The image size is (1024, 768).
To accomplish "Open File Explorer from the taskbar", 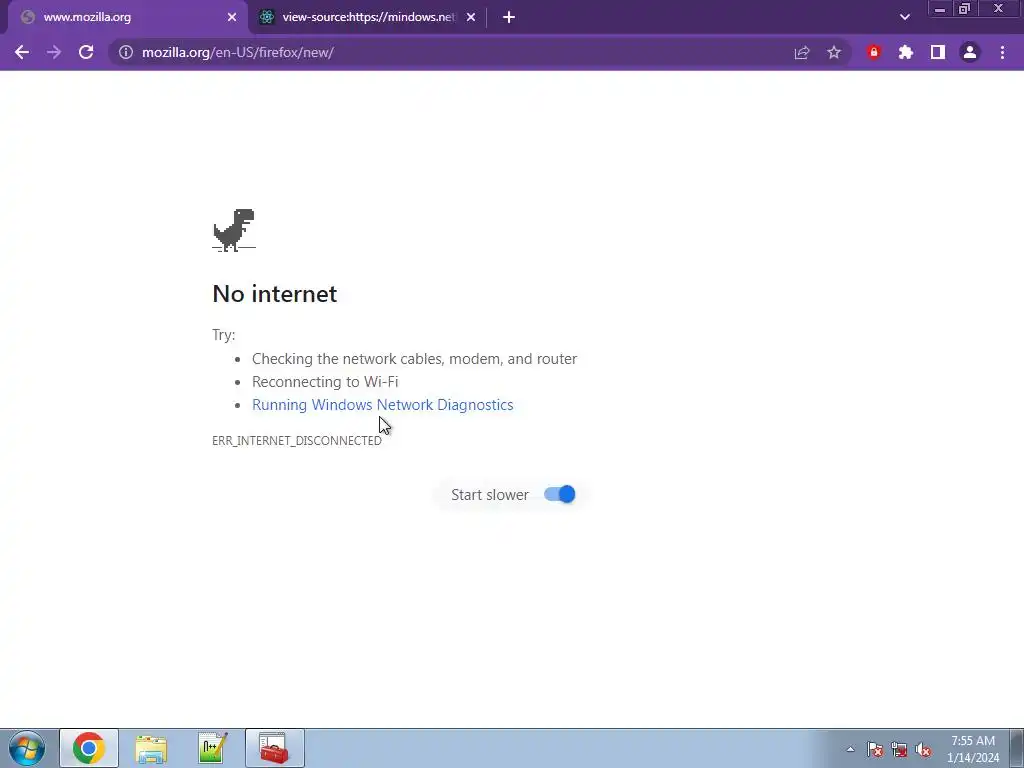I will tap(151, 748).
